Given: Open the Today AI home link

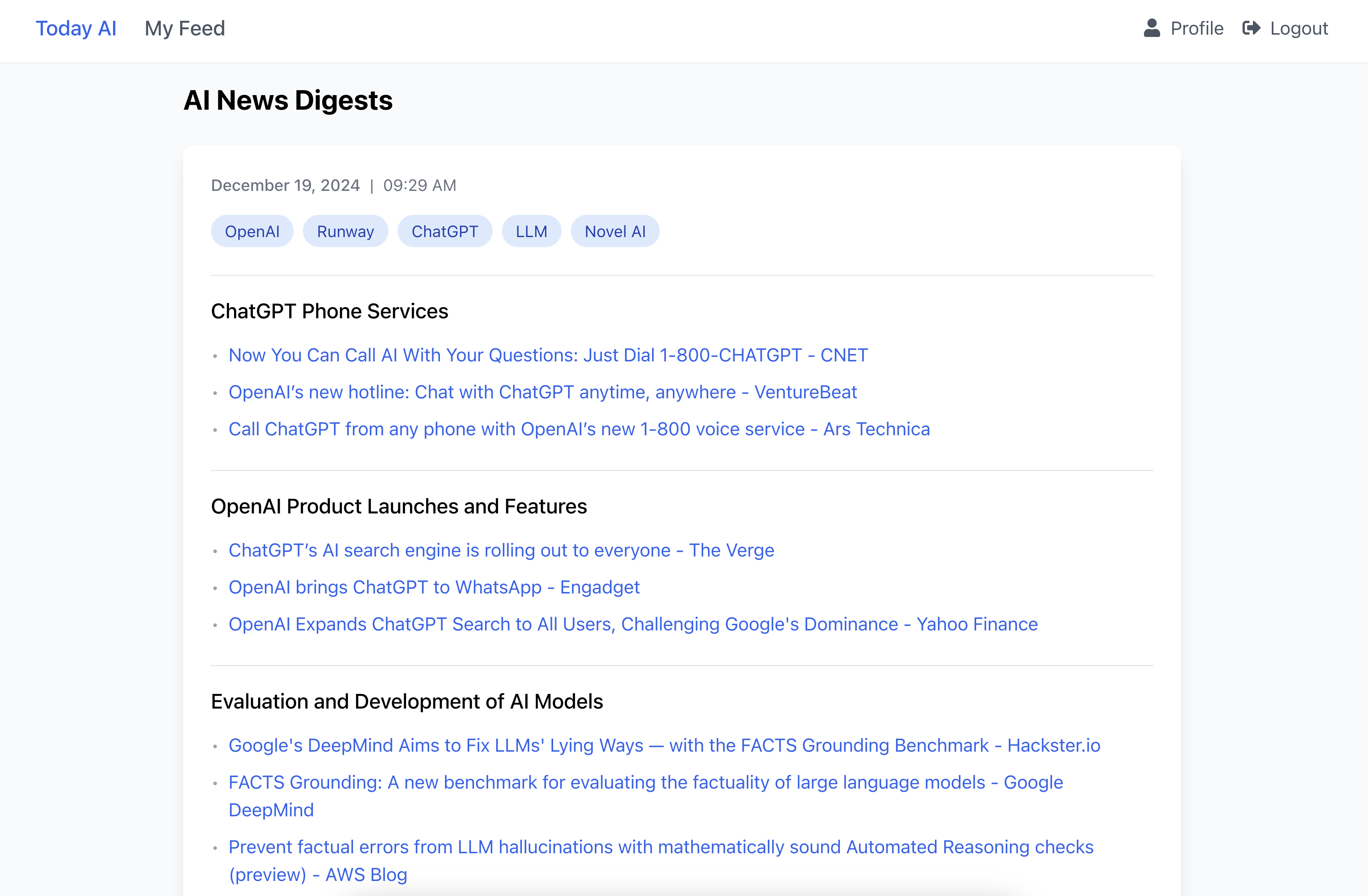Looking at the screenshot, I should click(76, 28).
